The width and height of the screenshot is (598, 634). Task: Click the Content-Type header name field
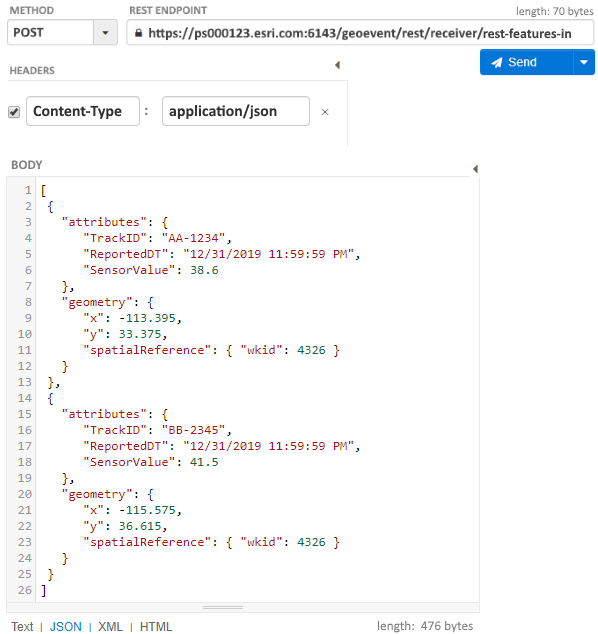[83, 111]
